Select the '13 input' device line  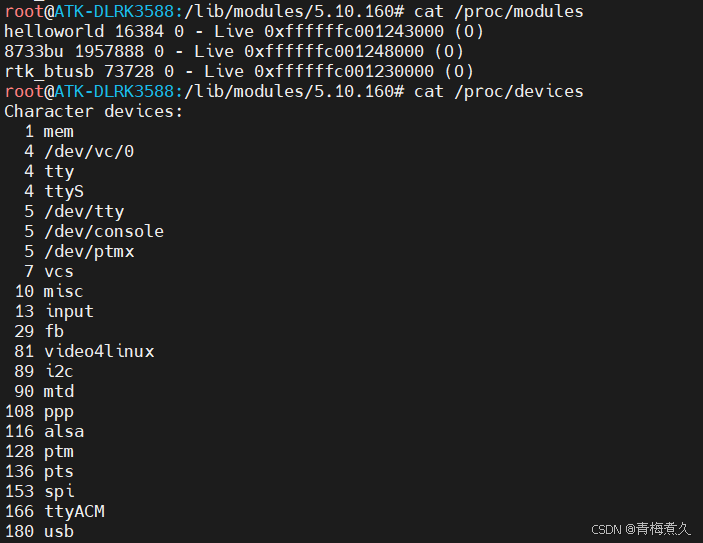pyautogui.click(x=54, y=311)
